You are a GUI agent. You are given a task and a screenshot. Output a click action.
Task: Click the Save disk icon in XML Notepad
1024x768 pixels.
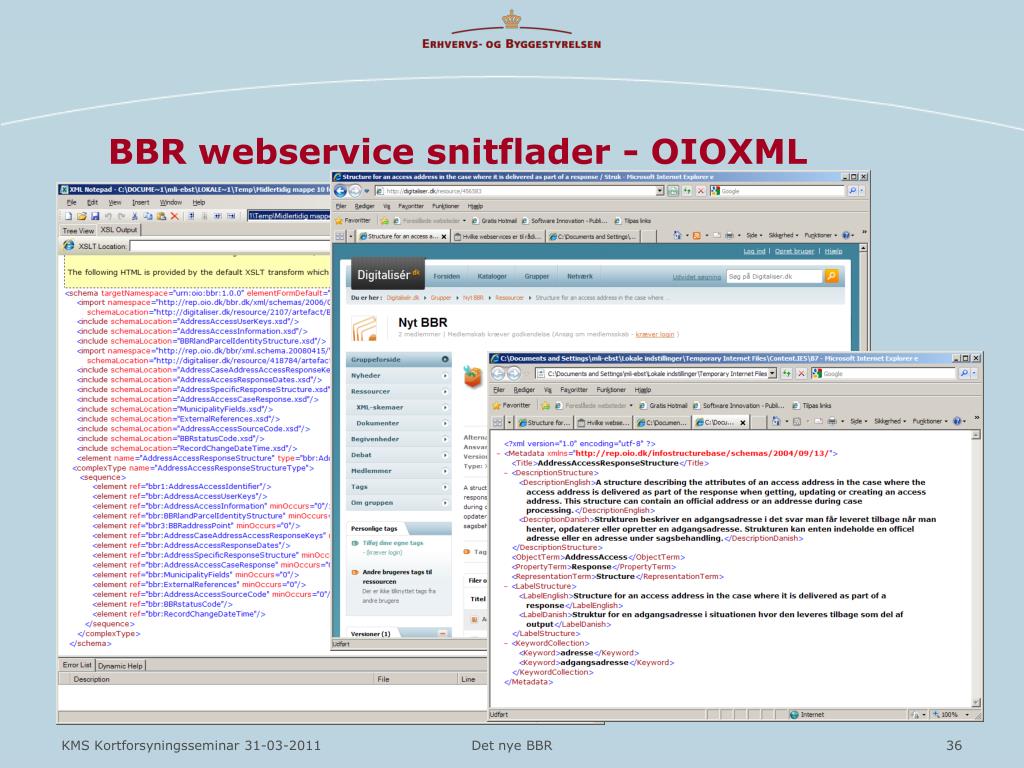pyautogui.click(x=95, y=216)
